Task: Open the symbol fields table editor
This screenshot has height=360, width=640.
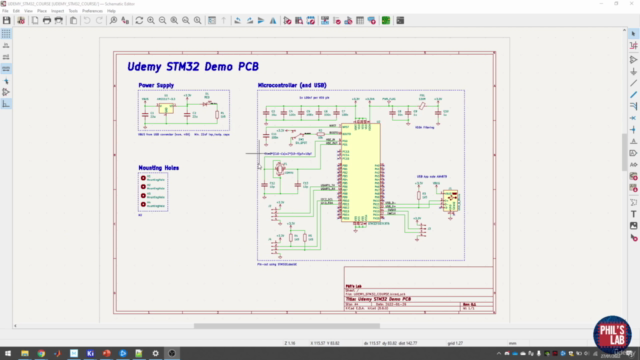Action: (x=360, y=20)
